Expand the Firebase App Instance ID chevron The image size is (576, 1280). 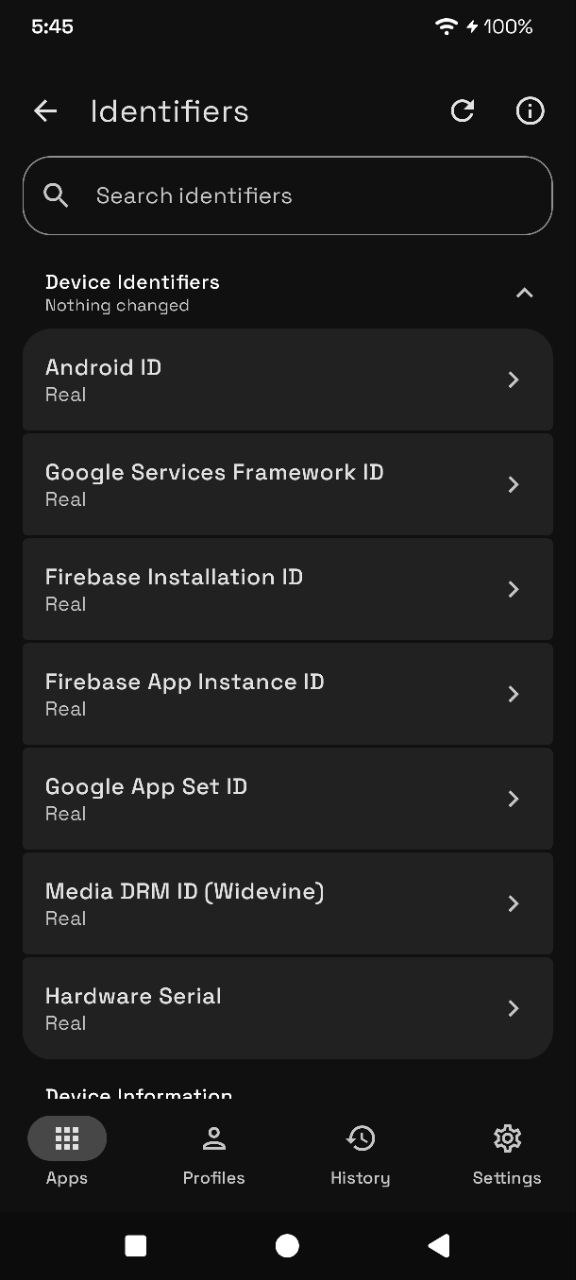pos(513,694)
